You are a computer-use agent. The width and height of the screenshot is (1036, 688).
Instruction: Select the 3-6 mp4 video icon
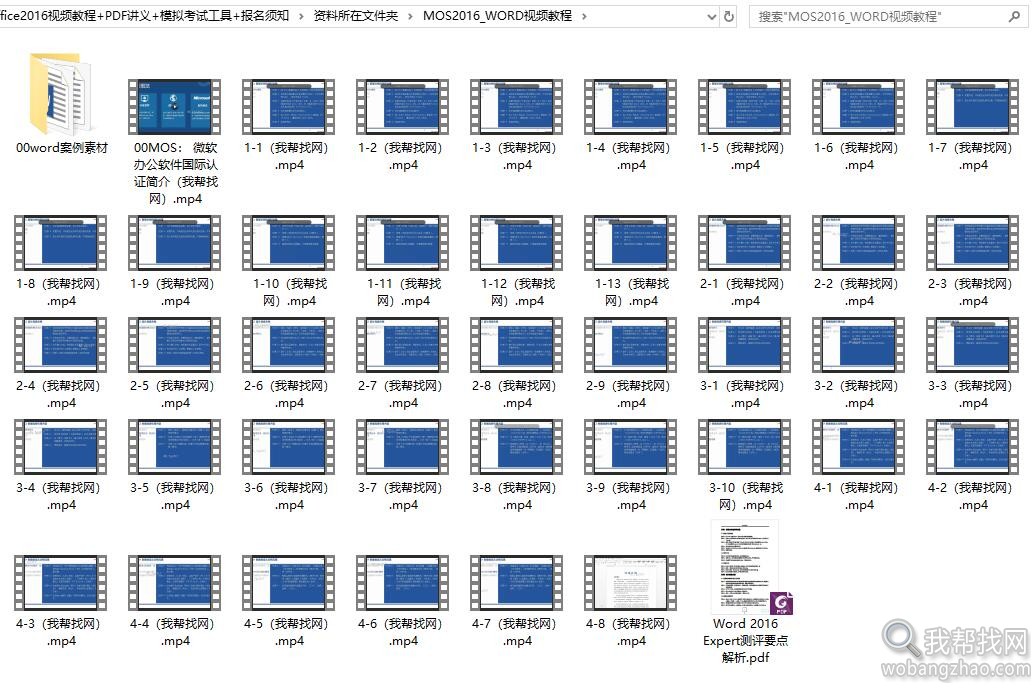point(289,447)
